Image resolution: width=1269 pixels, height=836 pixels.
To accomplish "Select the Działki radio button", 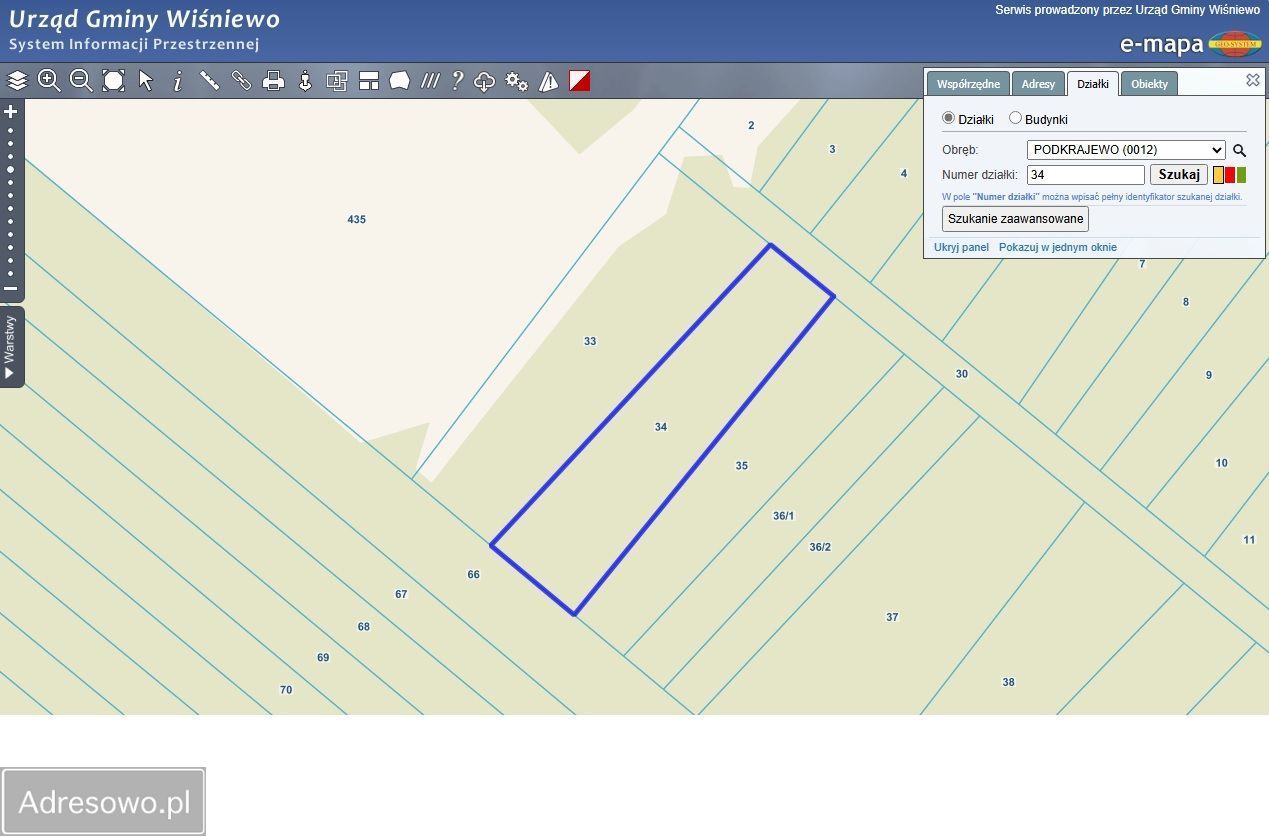I will pyautogui.click(x=949, y=118).
